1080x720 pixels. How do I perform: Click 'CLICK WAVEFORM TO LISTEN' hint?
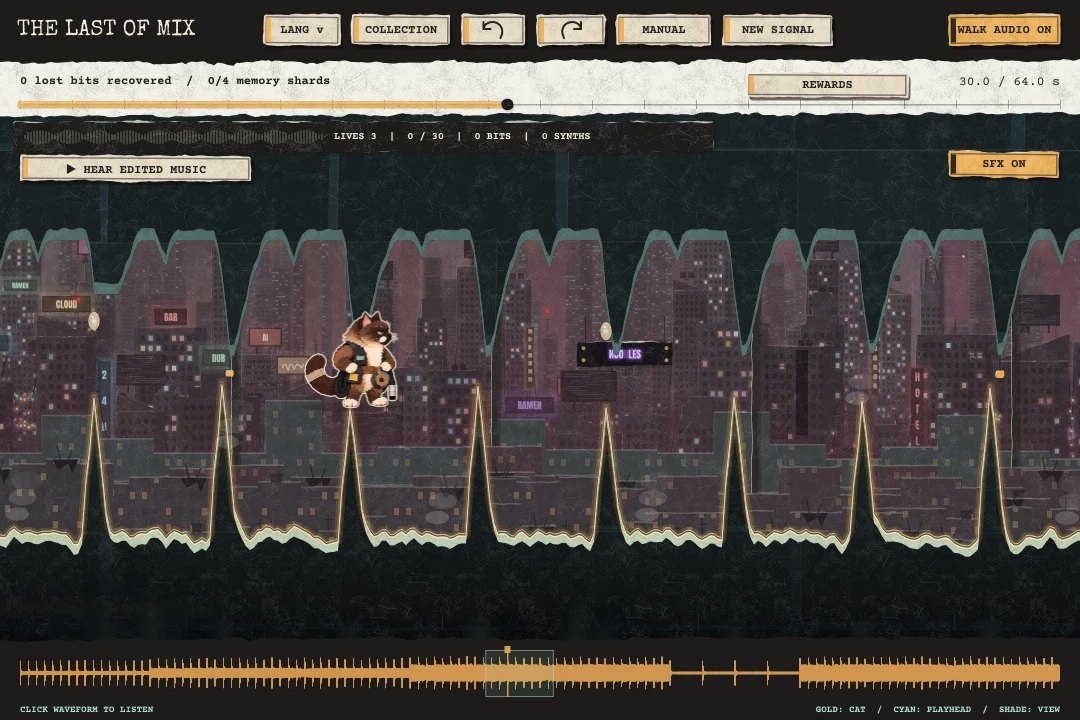pyautogui.click(x=87, y=709)
